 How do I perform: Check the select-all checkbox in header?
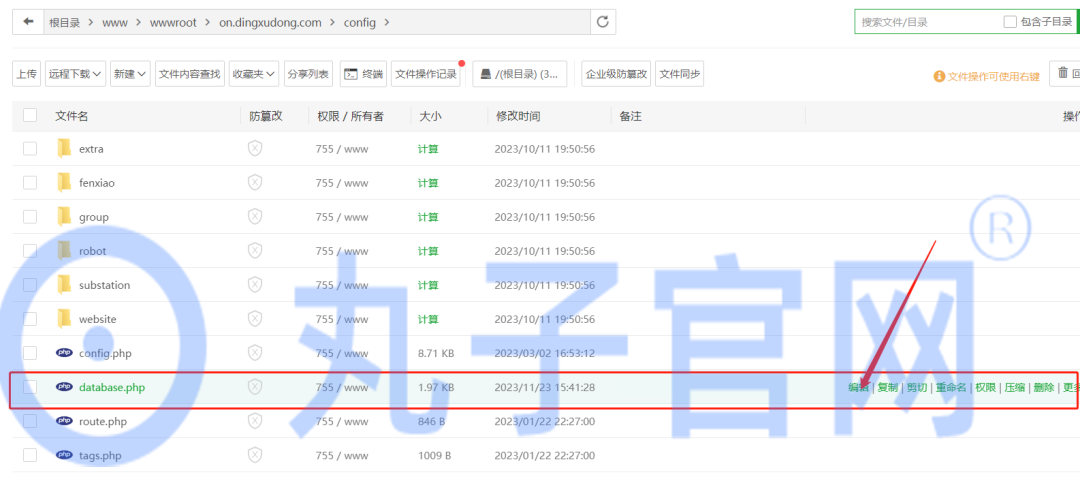click(30, 115)
